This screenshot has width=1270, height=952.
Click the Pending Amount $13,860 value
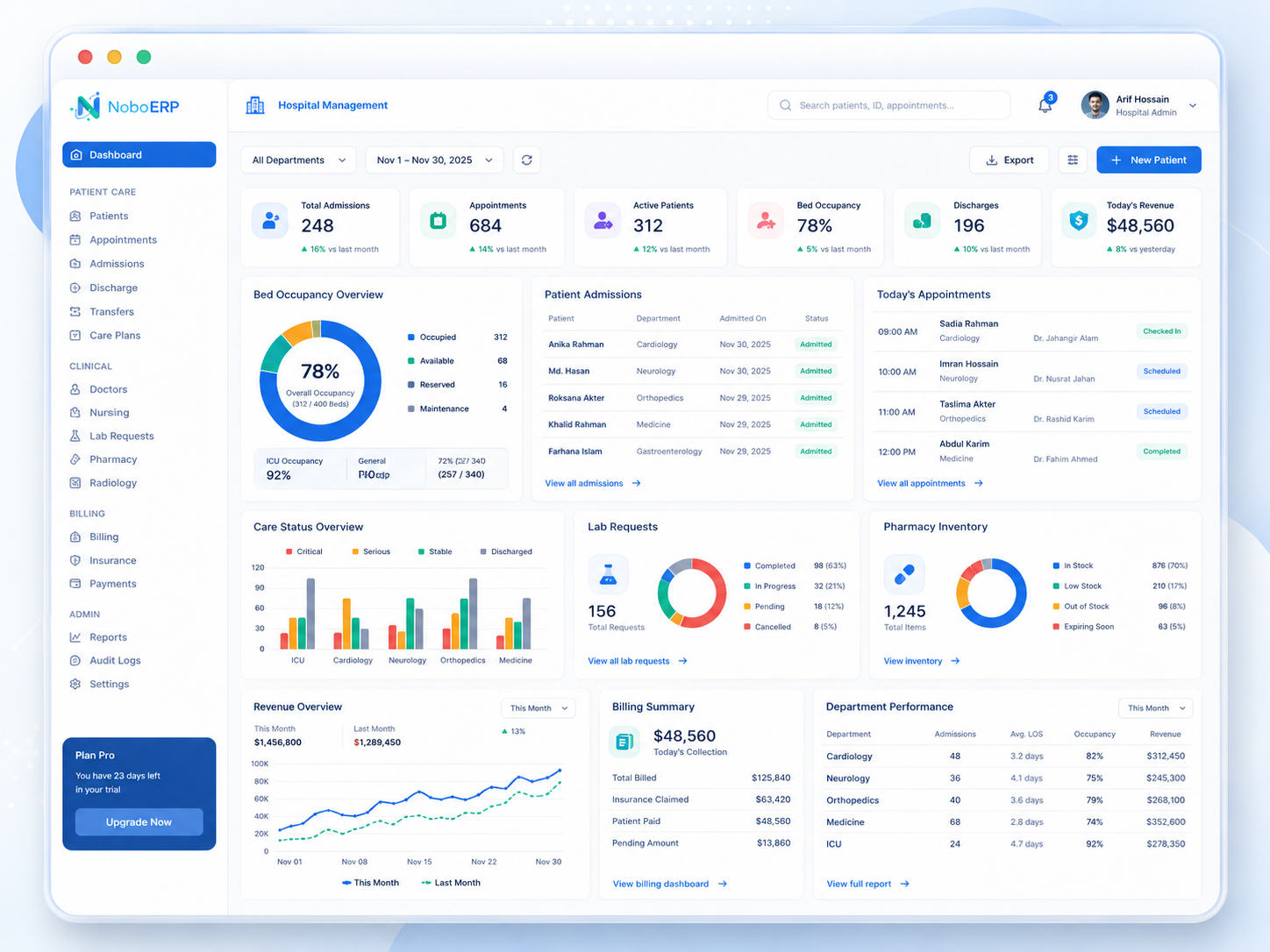point(774,843)
